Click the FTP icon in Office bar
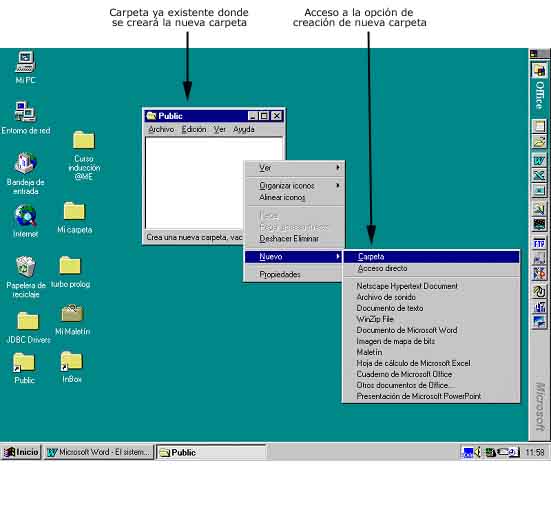The width and height of the screenshot is (551, 510). (x=539, y=244)
